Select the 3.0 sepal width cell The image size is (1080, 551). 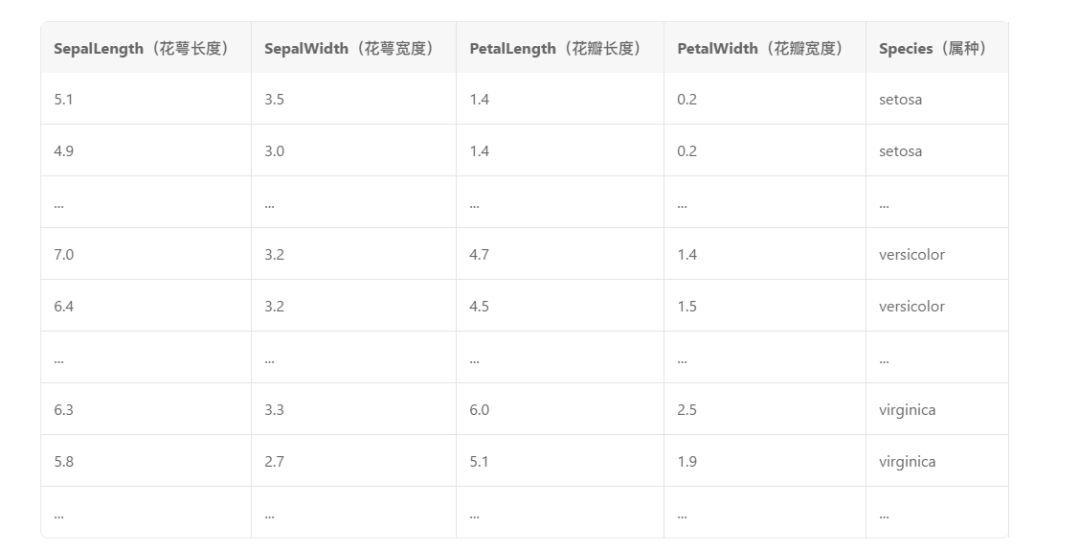[x=274, y=152]
